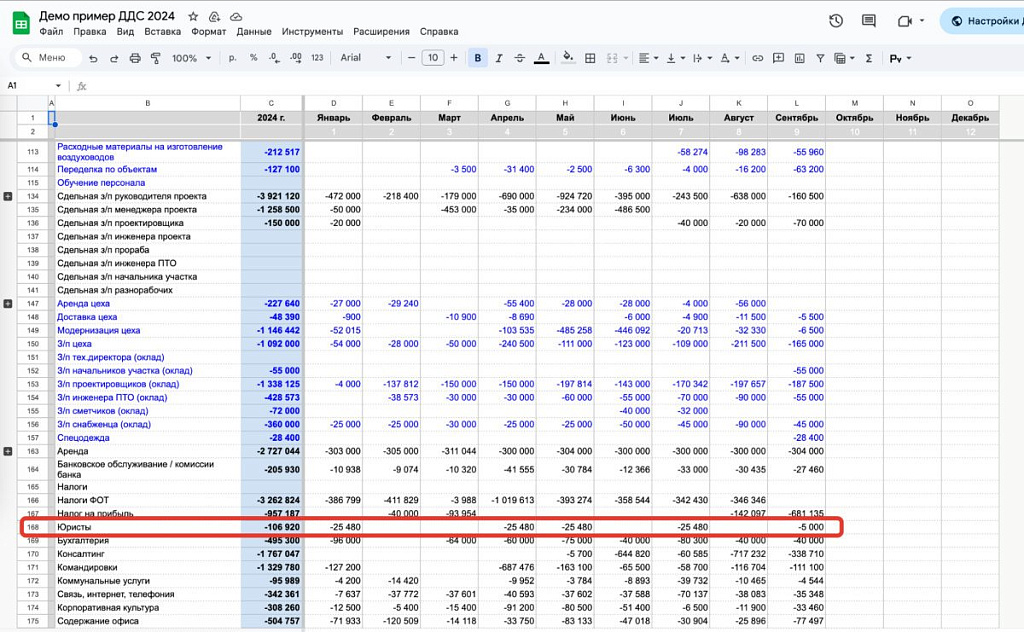Open horizontal align dropdown

click(648, 58)
